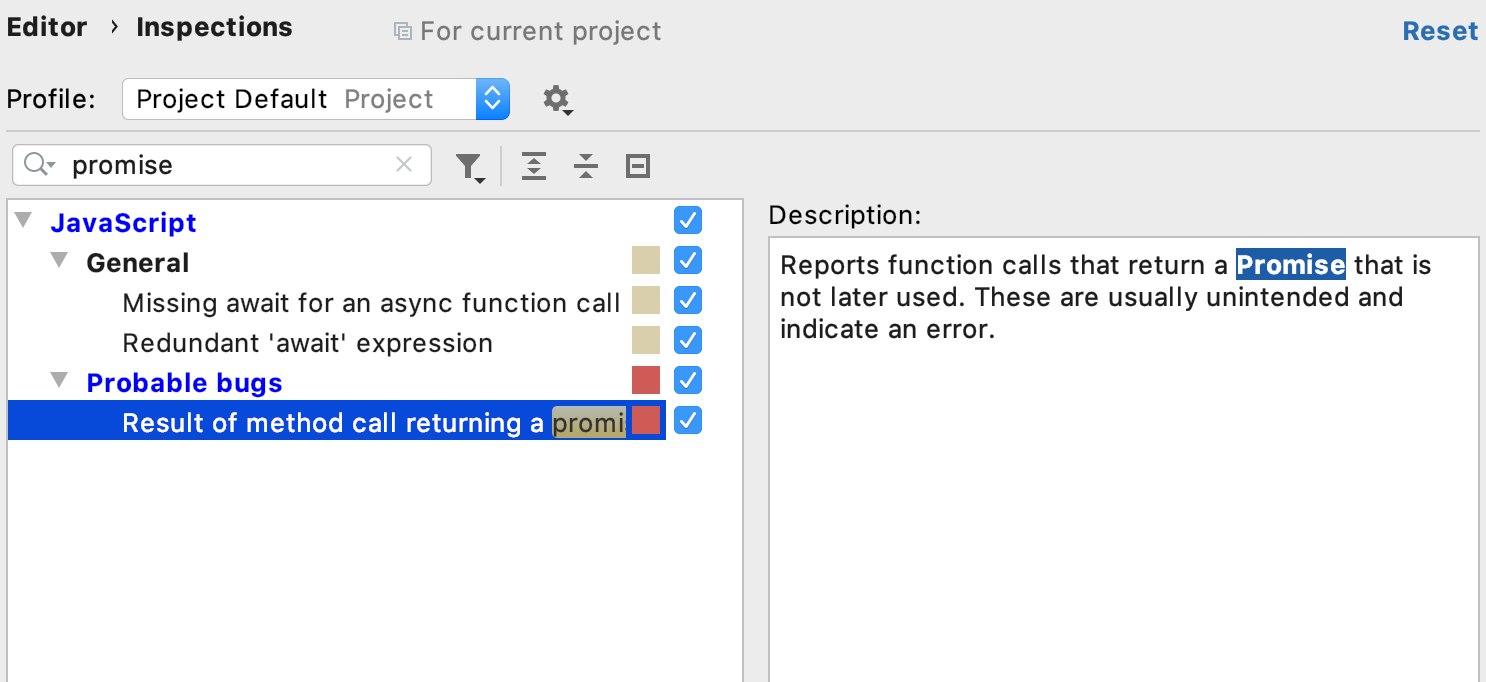
Task: Click the Editor breadcrumb
Action: 46,27
